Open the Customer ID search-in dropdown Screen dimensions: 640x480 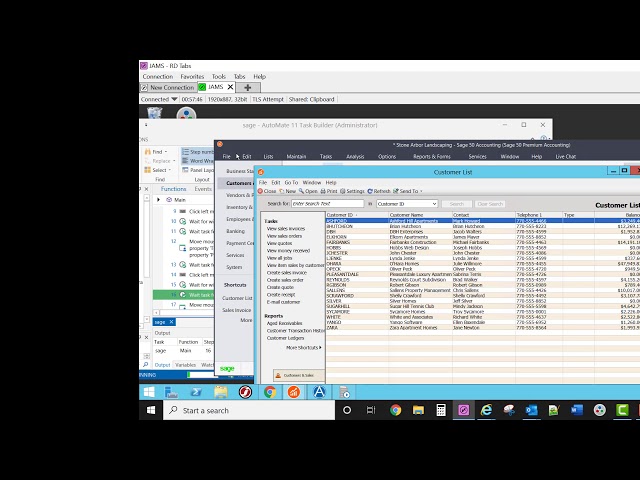pyautogui.click(x=407, y=204)
